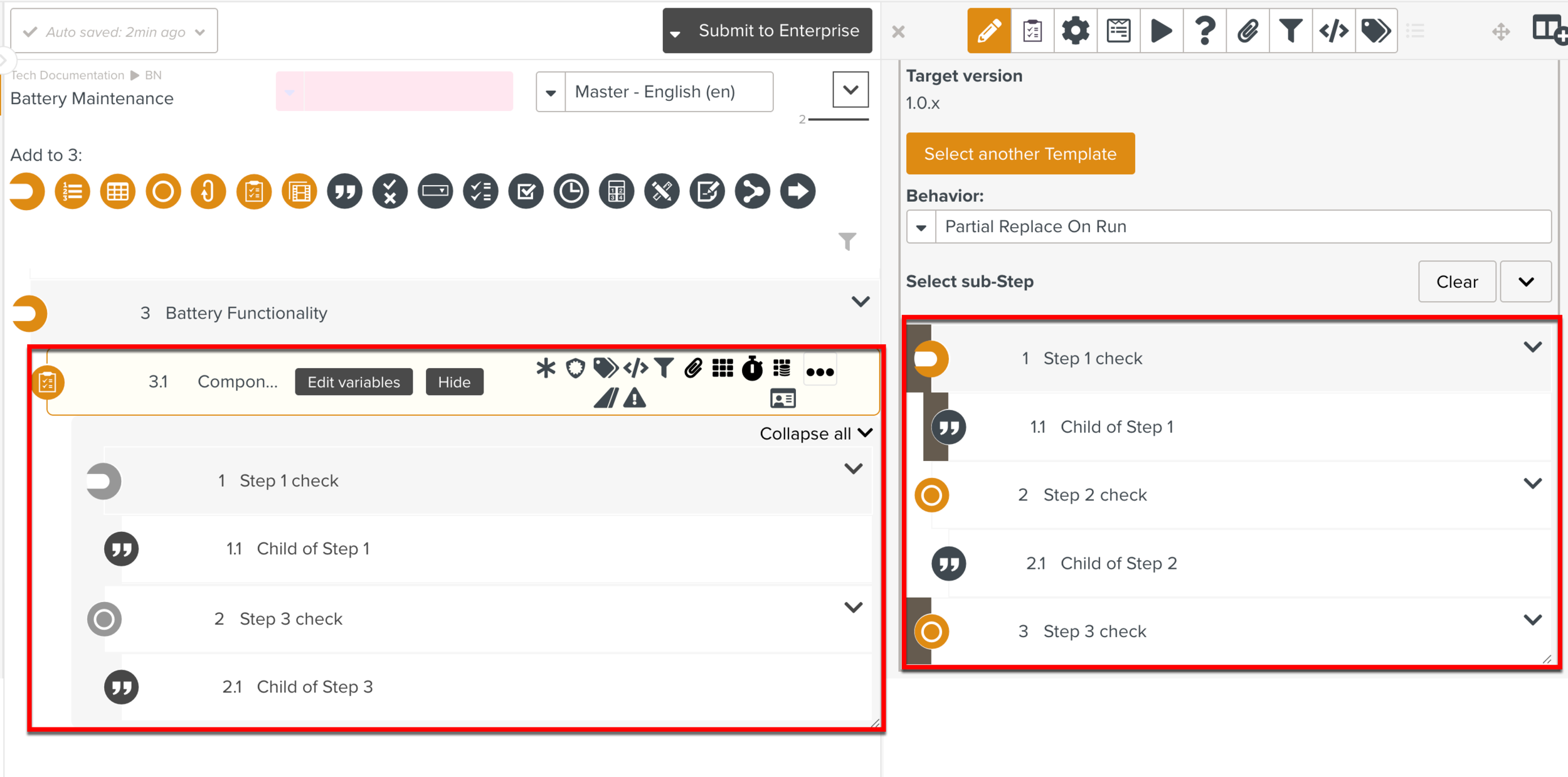Viewport: 1568px width, 777px height.
Task: Select the play icon in the template toolbar
Action: [1161, 30]
